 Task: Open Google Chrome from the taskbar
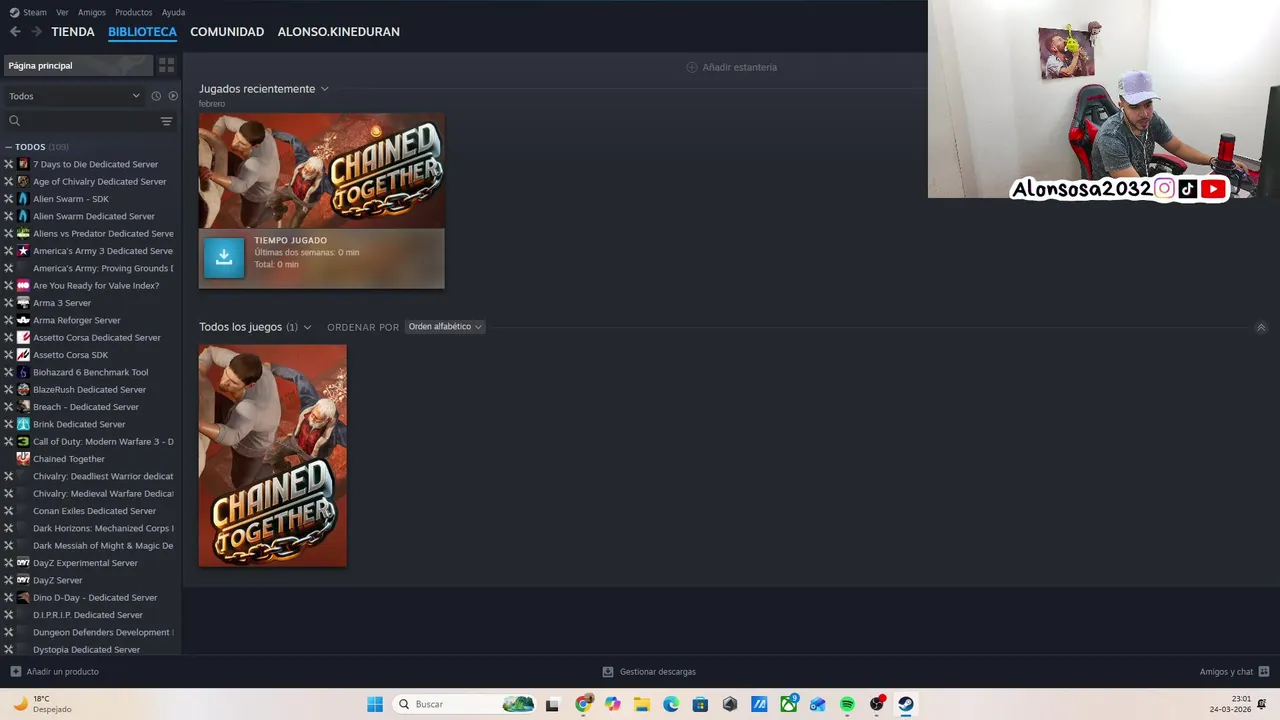(x=584, y=704)
